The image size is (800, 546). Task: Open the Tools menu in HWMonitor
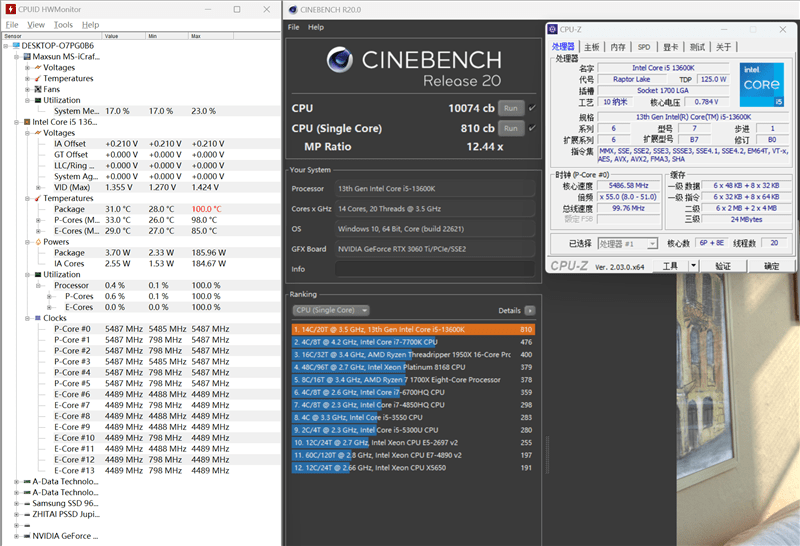click(x=63, y=24)
